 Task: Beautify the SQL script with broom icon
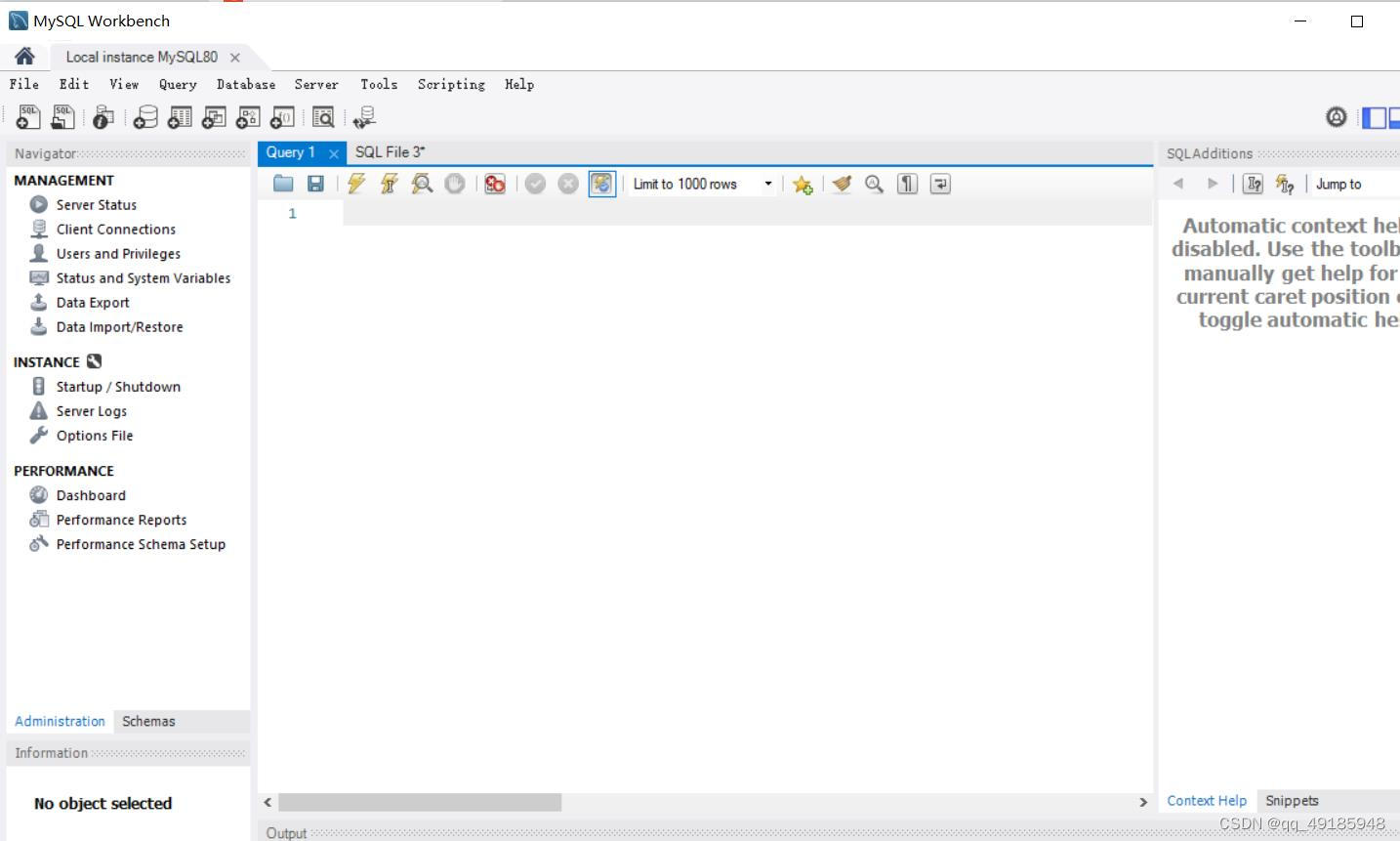(x=841, y=184)
